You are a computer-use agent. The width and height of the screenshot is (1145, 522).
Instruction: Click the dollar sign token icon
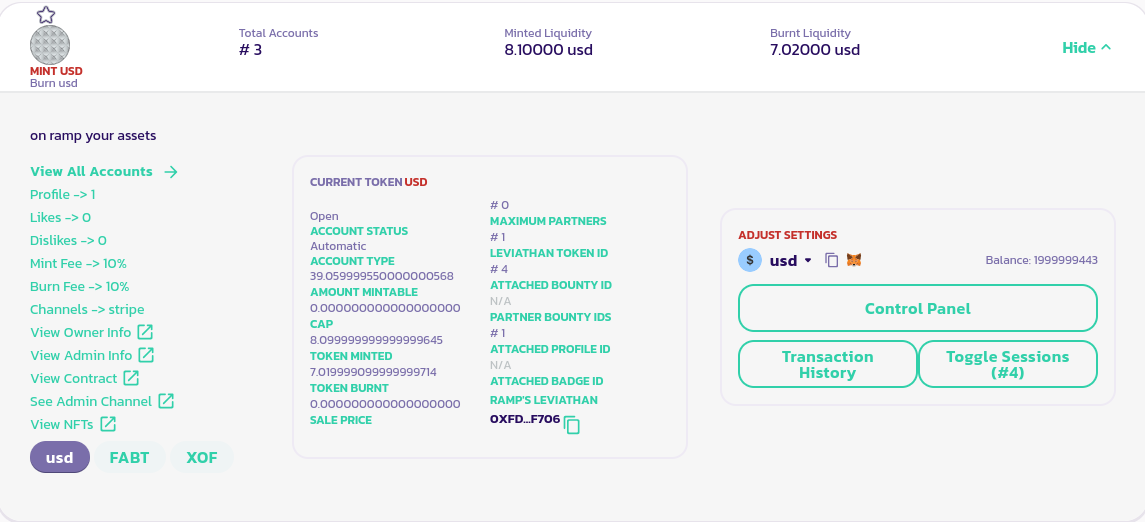pos(750,260)
